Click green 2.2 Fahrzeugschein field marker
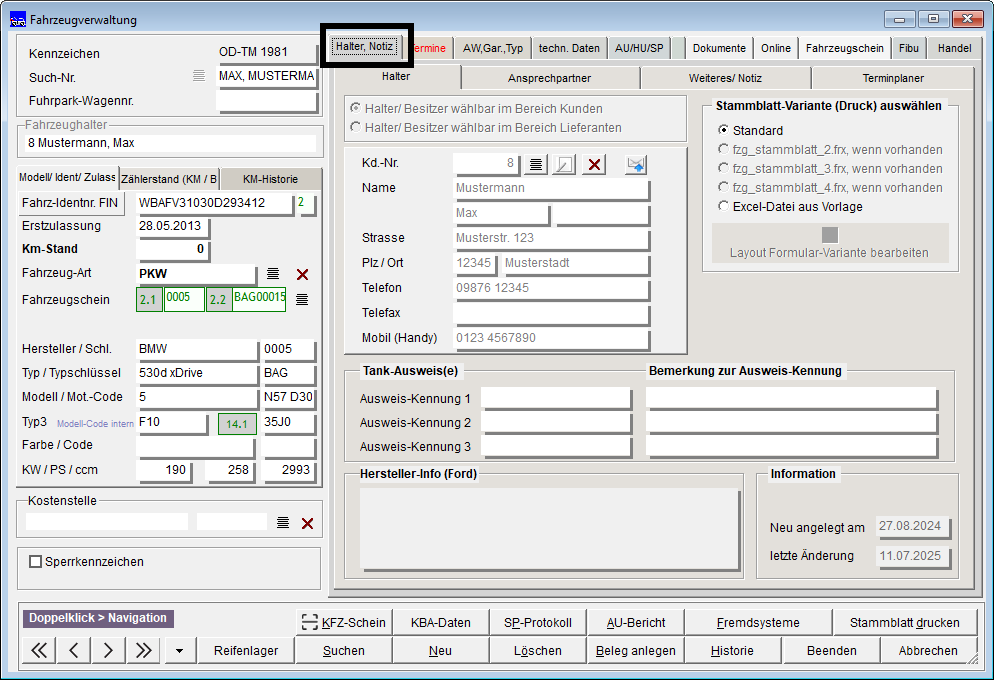 coord(219,300)
